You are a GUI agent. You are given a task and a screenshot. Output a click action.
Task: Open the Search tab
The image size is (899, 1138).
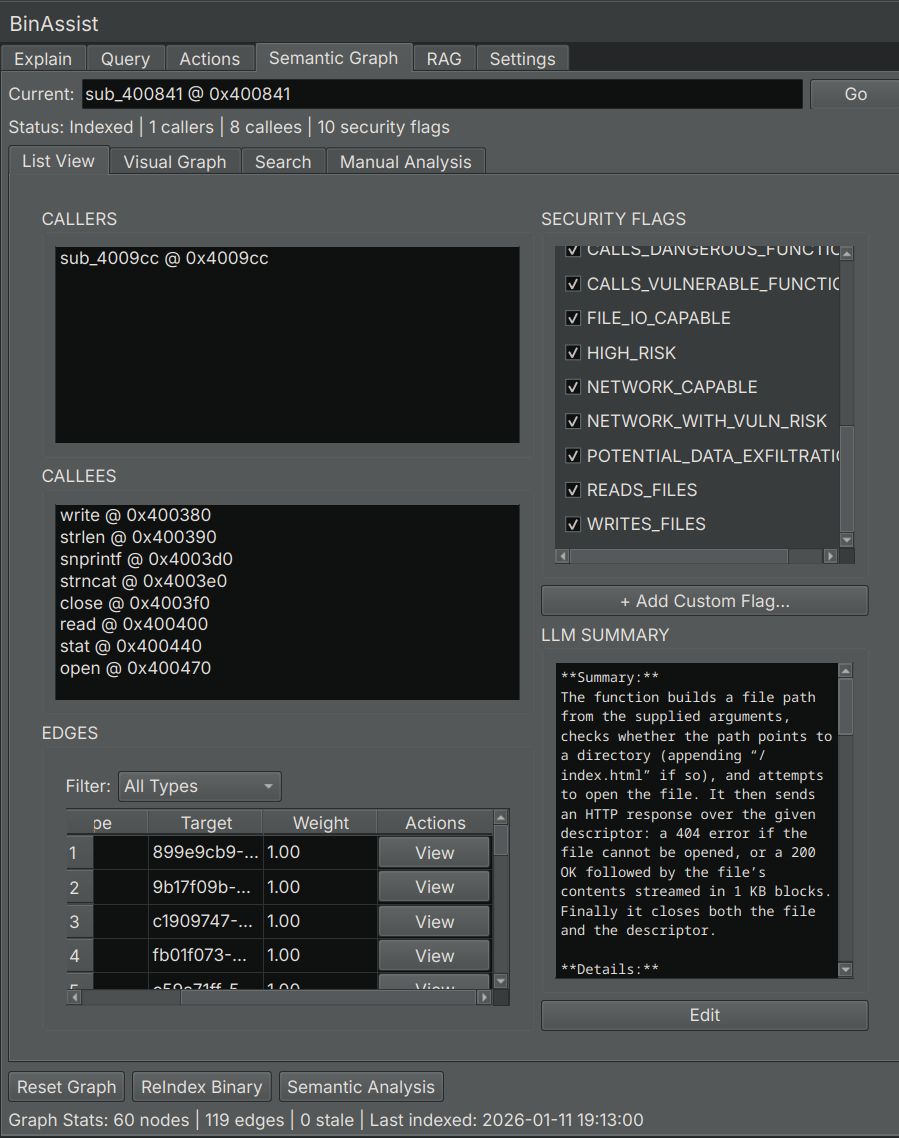point(283,161)
